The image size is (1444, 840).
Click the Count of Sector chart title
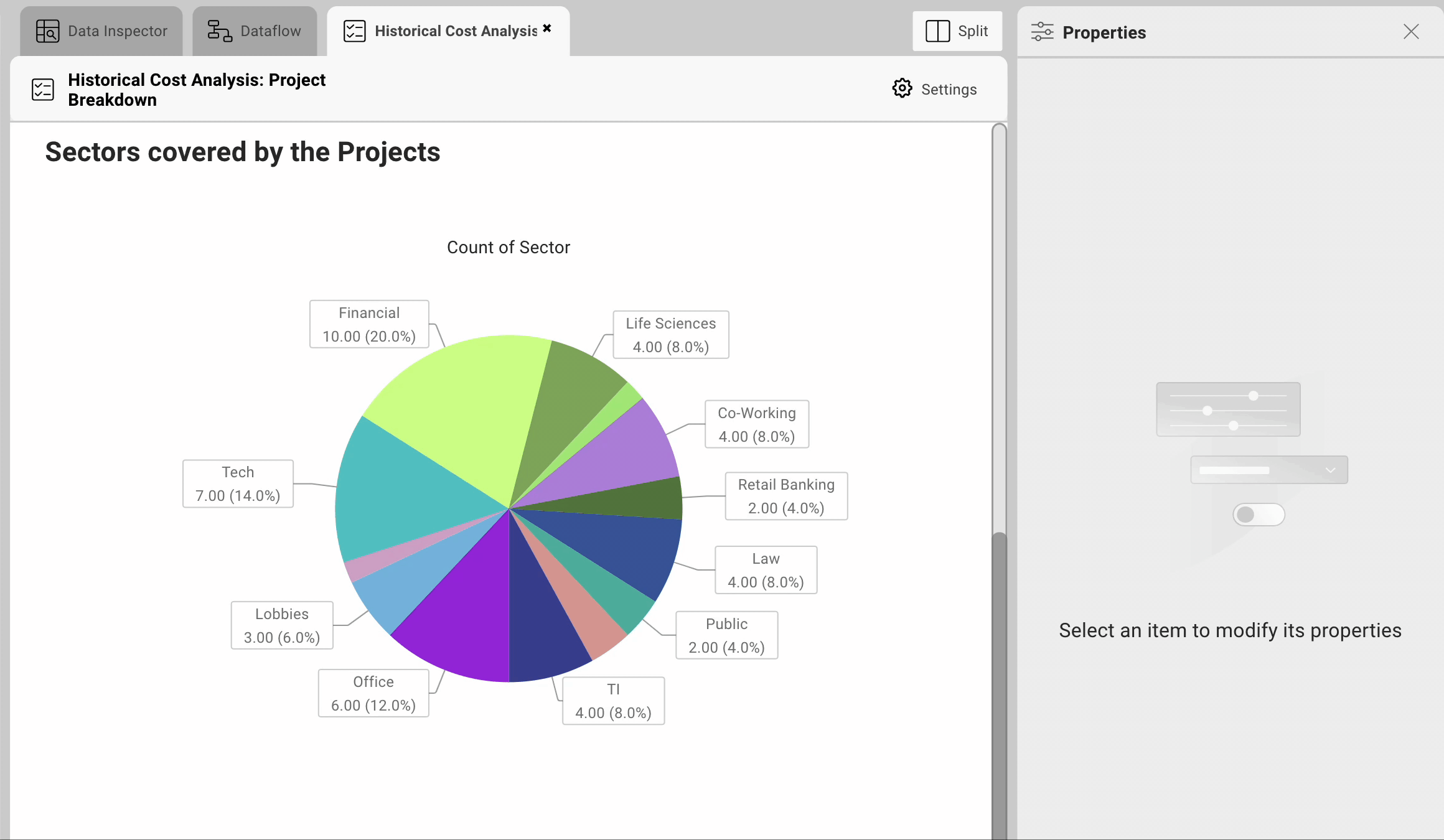[x=509, y=247]
